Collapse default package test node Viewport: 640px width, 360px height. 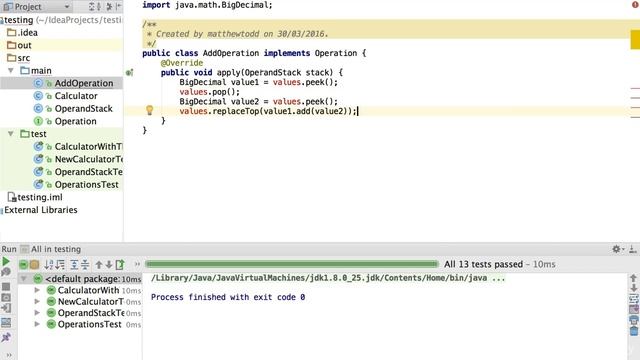click(x=24, y=279)
